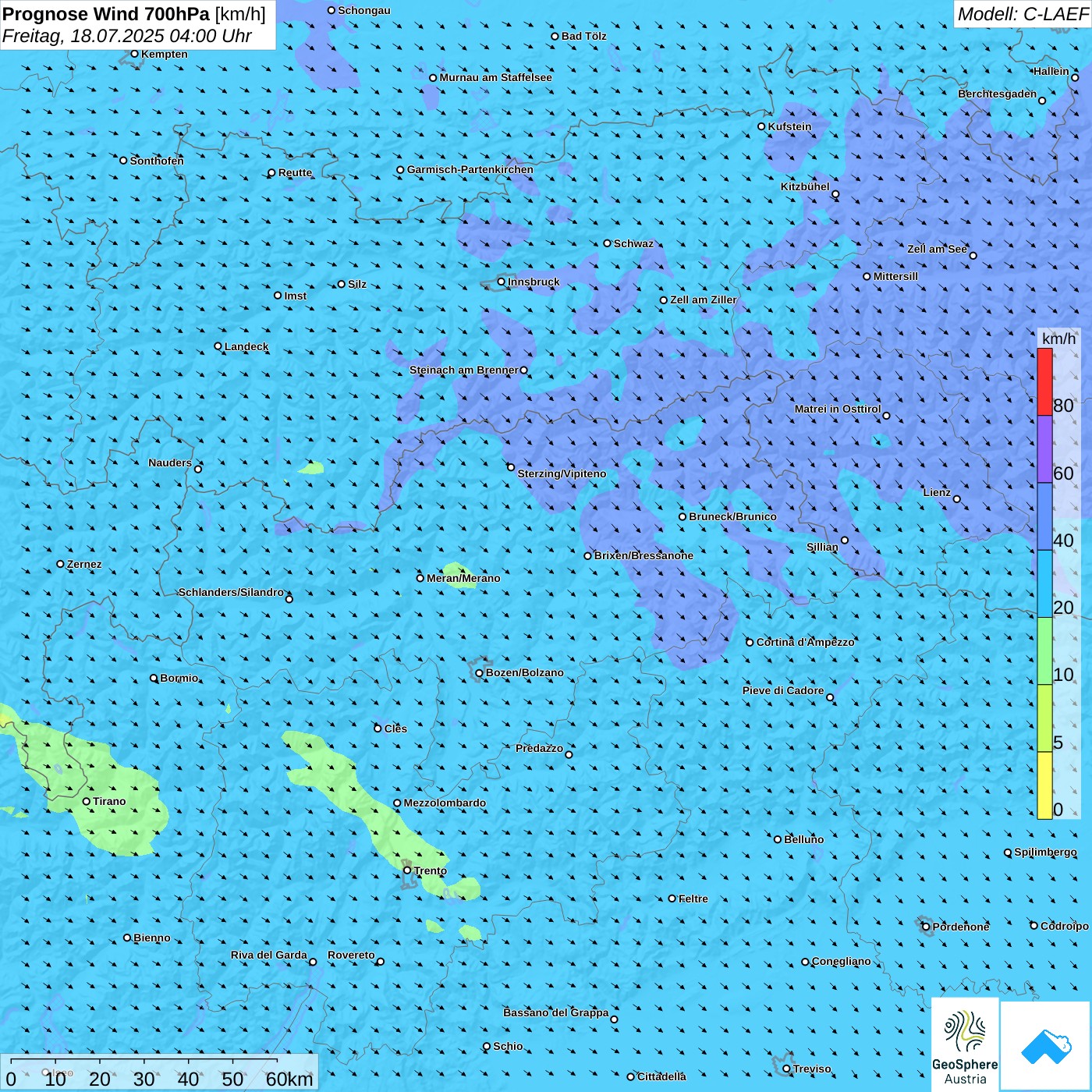Viewport: 1092px width, 1092px height.
Task: Click the Predazzo label
Action: point(540,748)
